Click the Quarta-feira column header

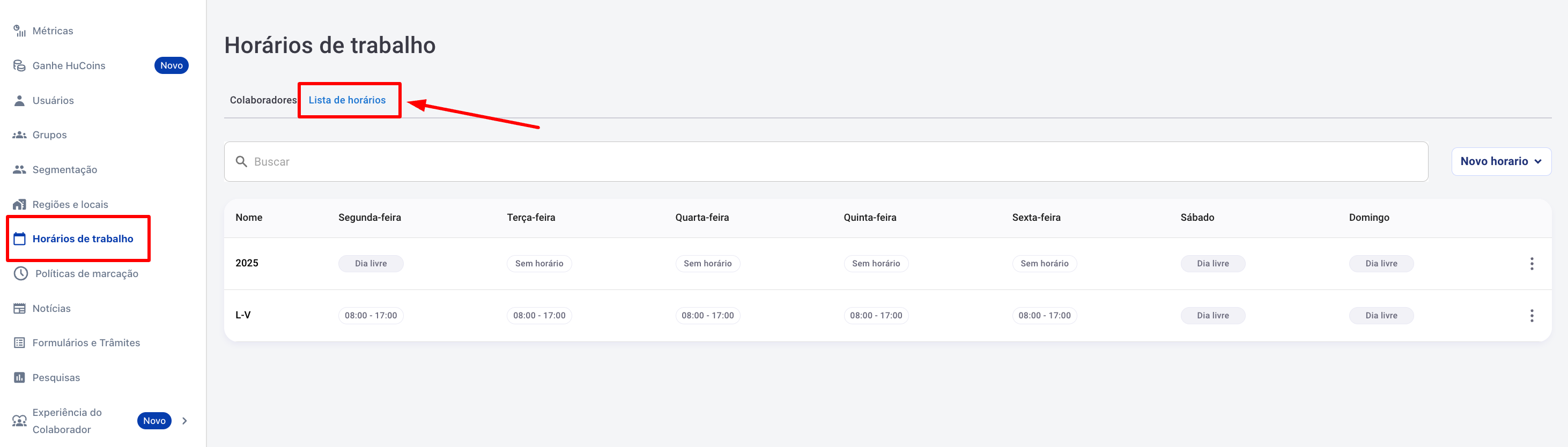click(702, 218)
